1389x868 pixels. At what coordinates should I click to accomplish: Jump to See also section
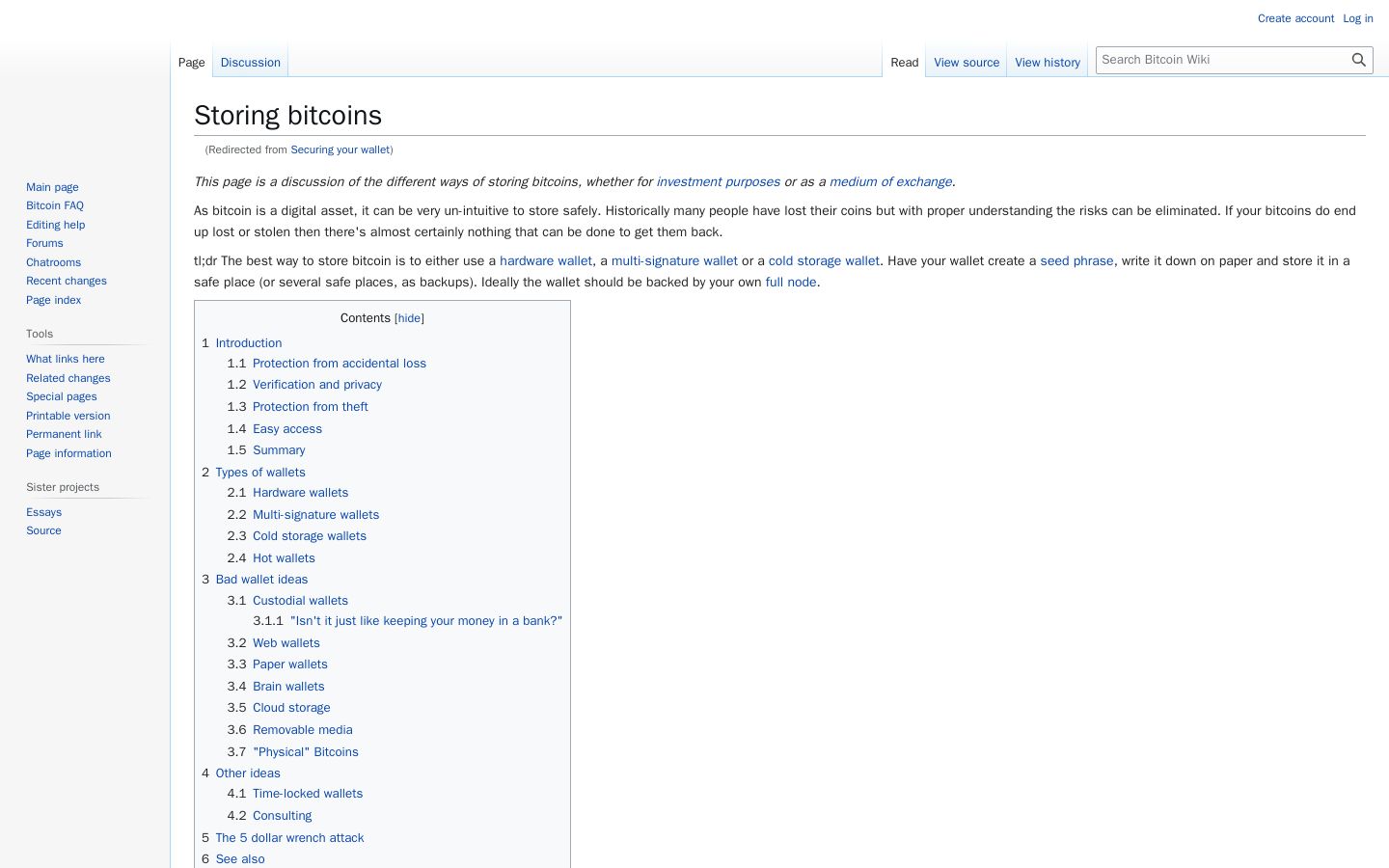240,858
